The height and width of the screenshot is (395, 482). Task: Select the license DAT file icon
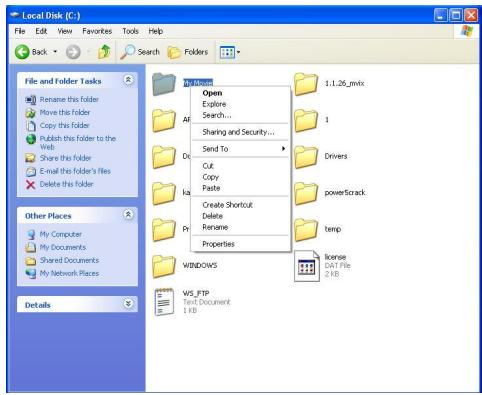tap(307, 266)
